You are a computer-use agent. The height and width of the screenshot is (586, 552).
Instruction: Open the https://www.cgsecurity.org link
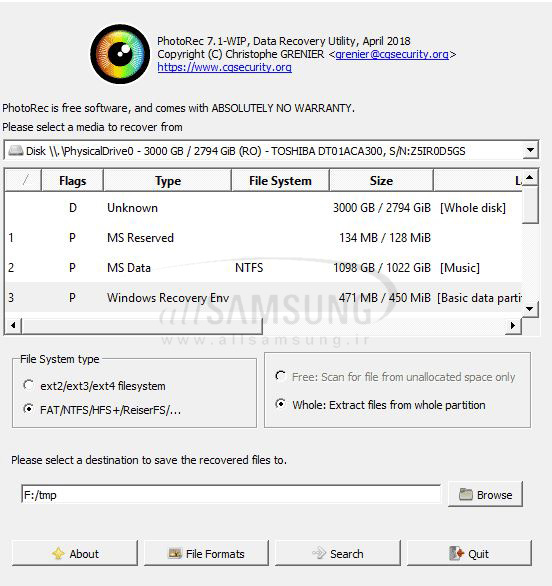[225, 67]
